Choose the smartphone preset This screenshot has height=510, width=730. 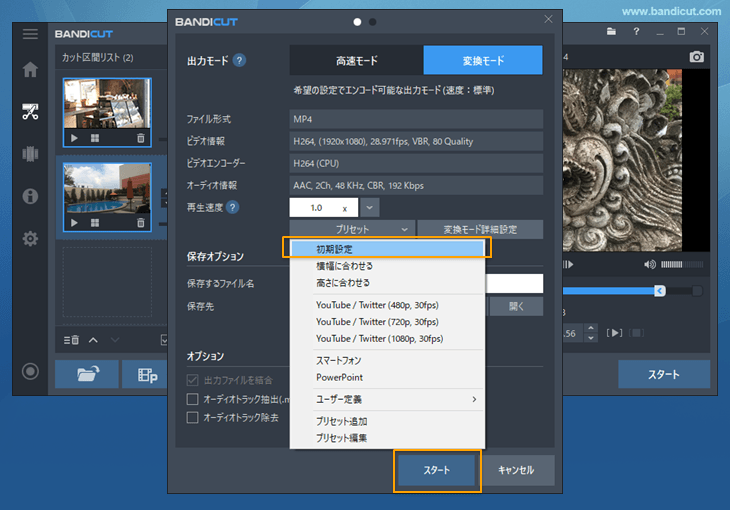(x=387, y=360)
